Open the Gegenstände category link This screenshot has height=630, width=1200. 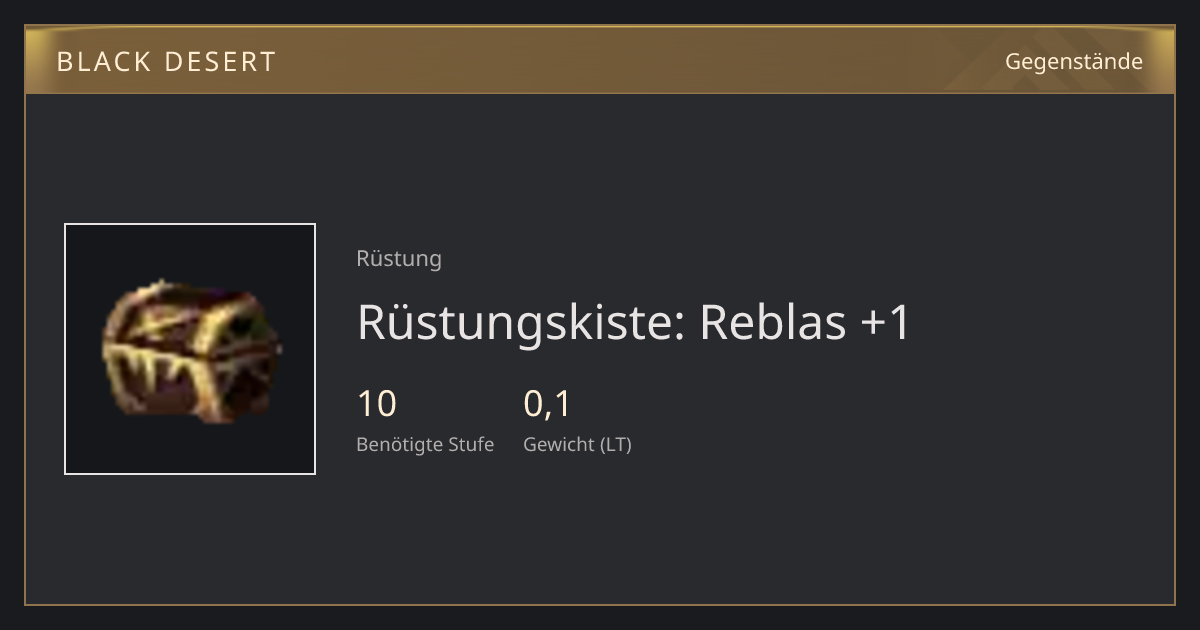[1073, 61]
